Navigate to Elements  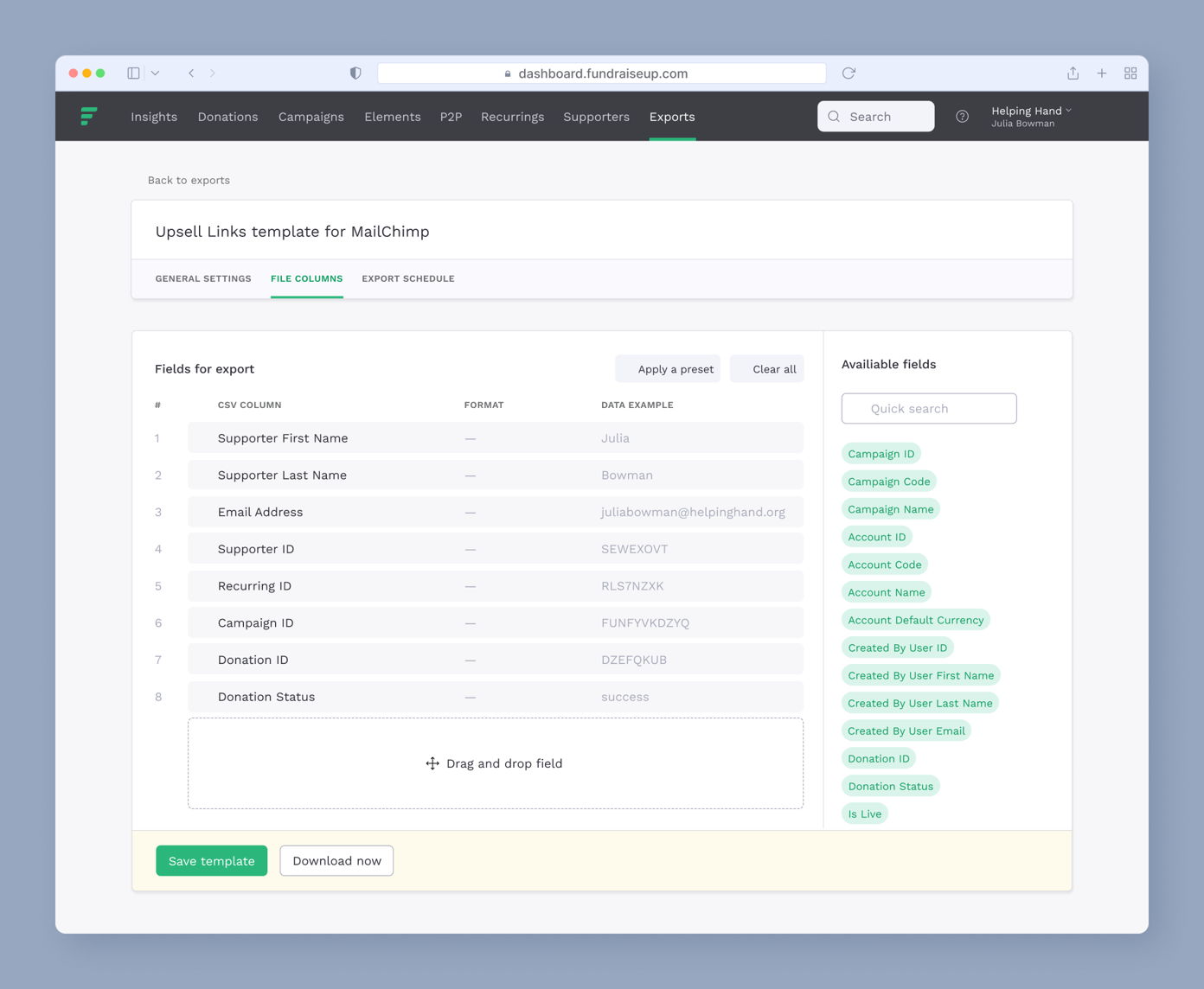coord(393,117)
